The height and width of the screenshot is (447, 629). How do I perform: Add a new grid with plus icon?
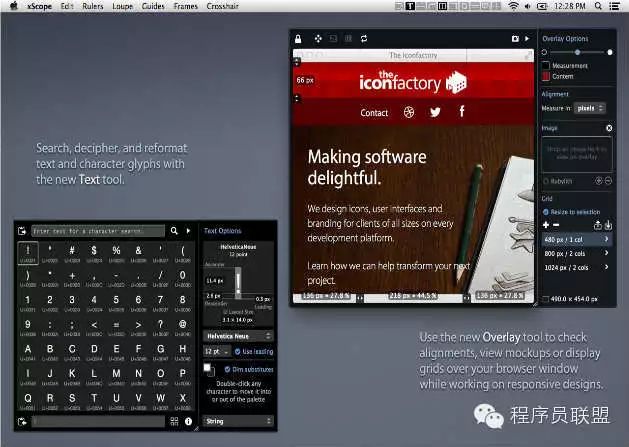pos(545,226)
